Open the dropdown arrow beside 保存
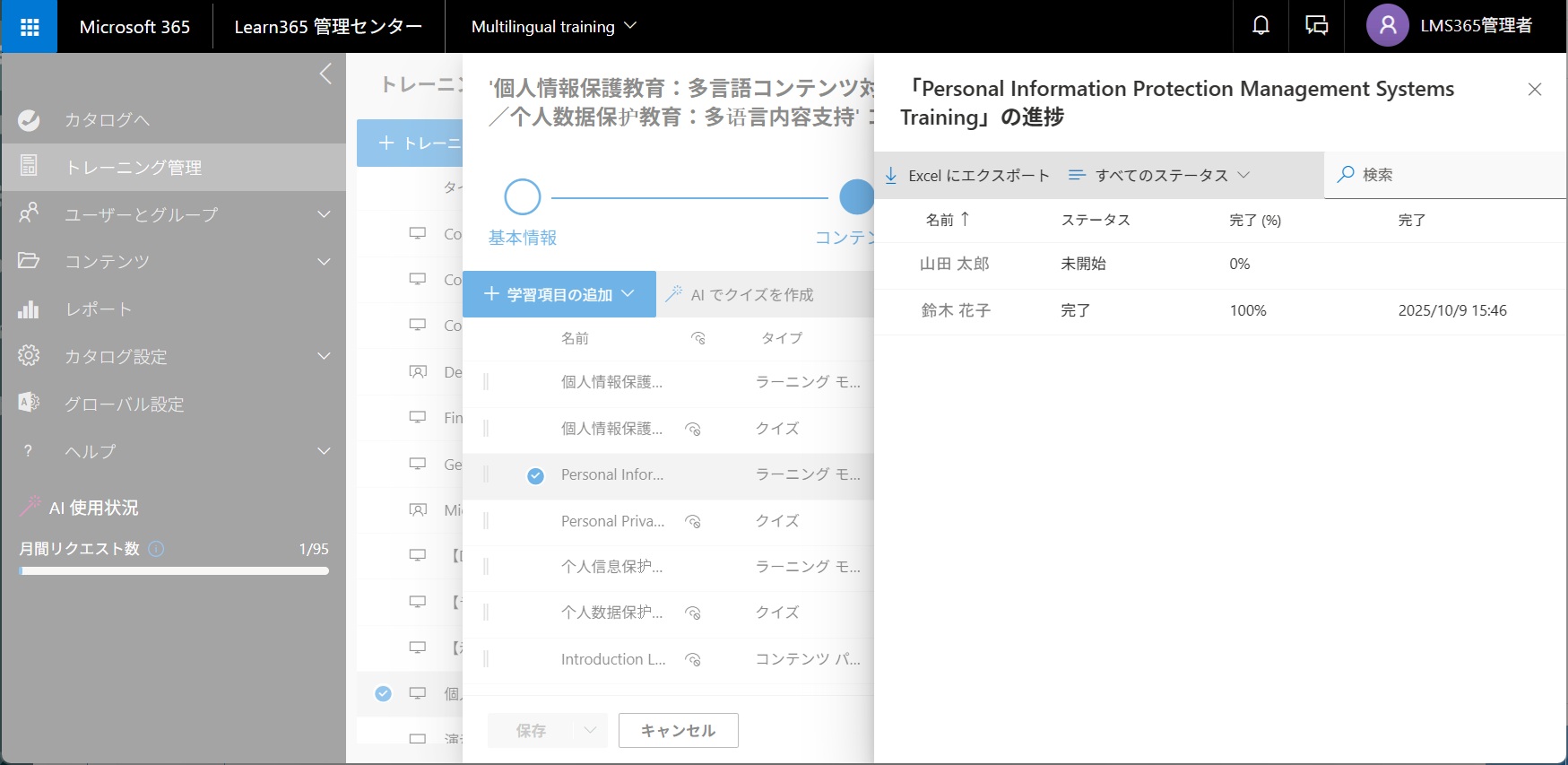1568x765 pixels. click(590, 730)
